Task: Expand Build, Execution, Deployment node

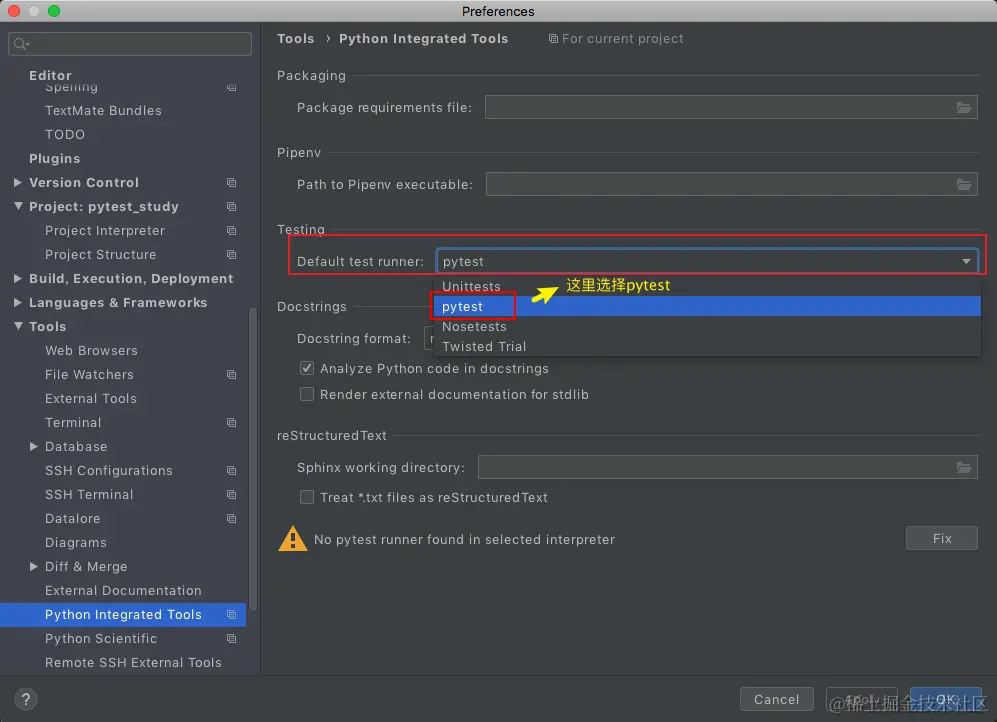Action: point(18,278)
